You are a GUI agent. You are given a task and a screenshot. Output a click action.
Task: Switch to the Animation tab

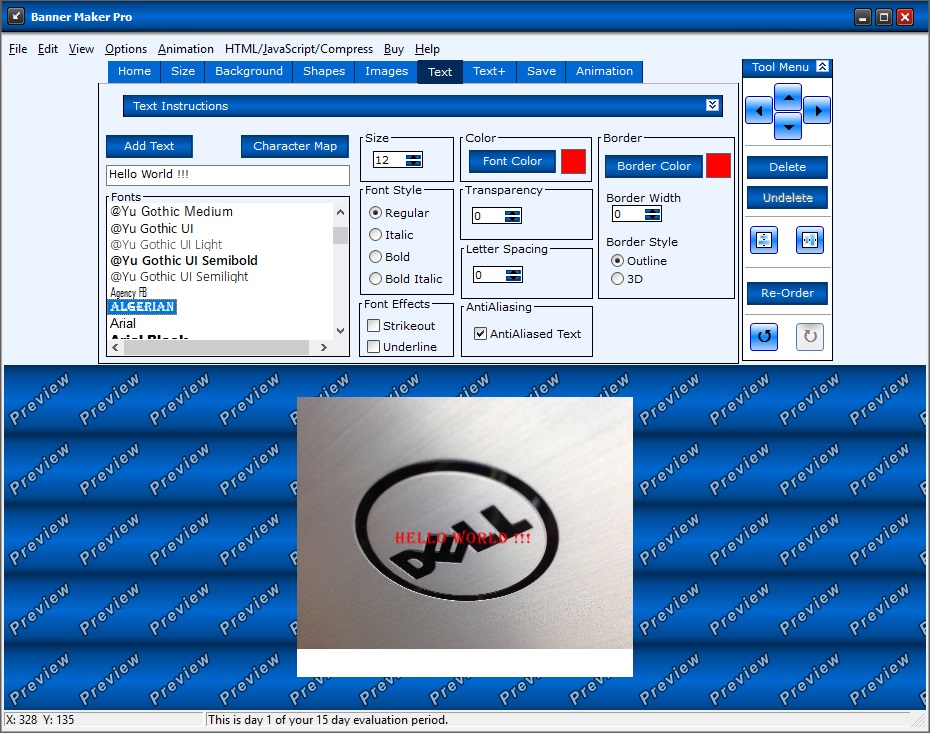click(604, 71)
